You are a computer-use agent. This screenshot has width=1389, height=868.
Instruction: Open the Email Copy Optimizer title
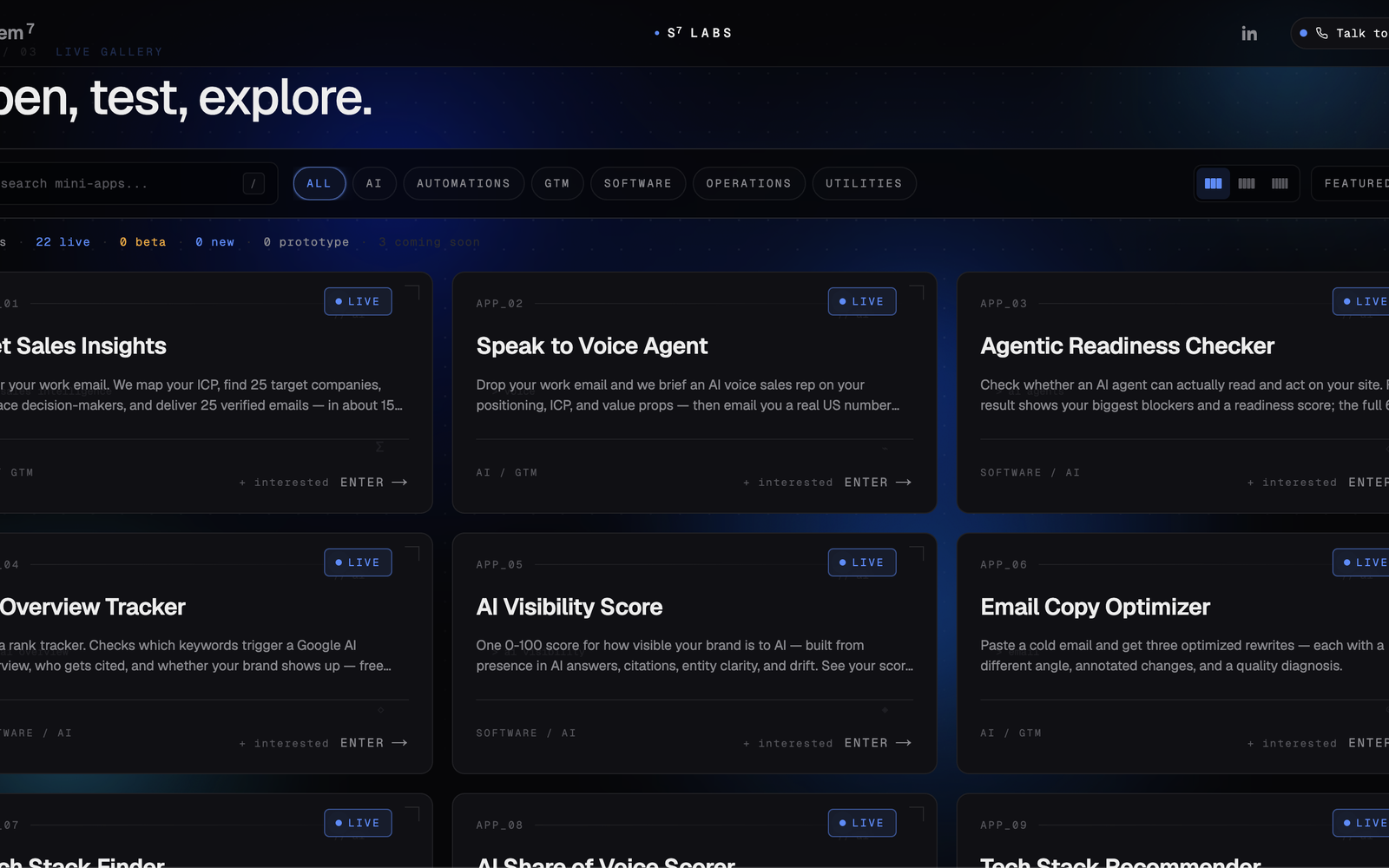(x=1096, y=607)
